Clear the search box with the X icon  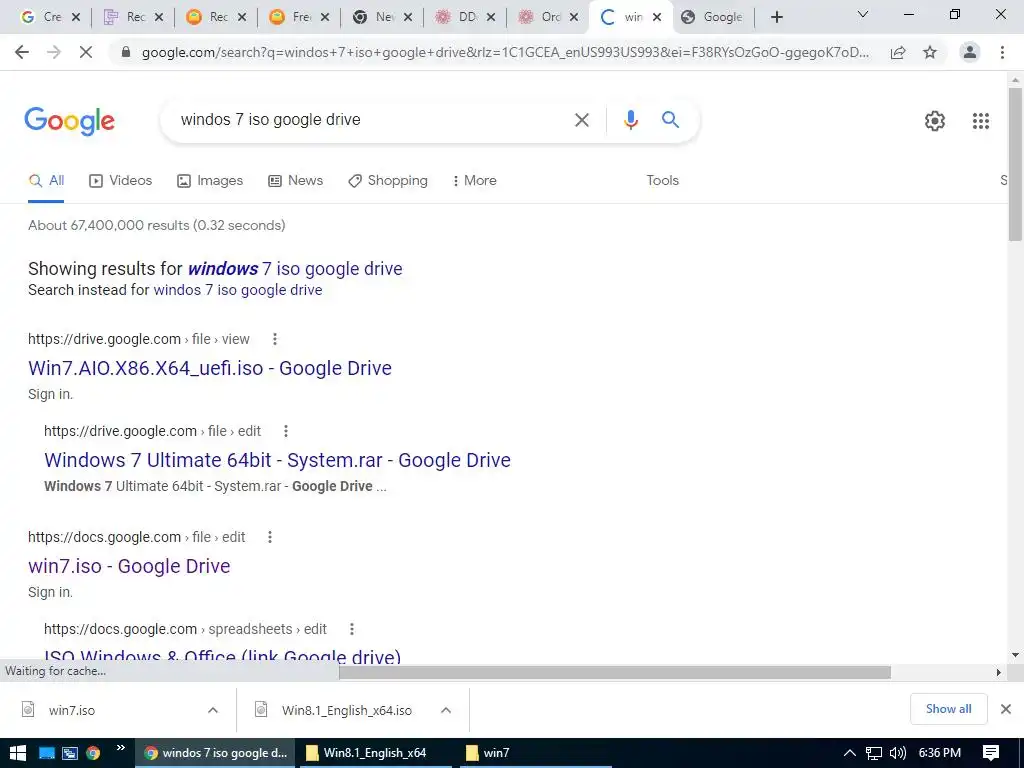tap(581, 120)
